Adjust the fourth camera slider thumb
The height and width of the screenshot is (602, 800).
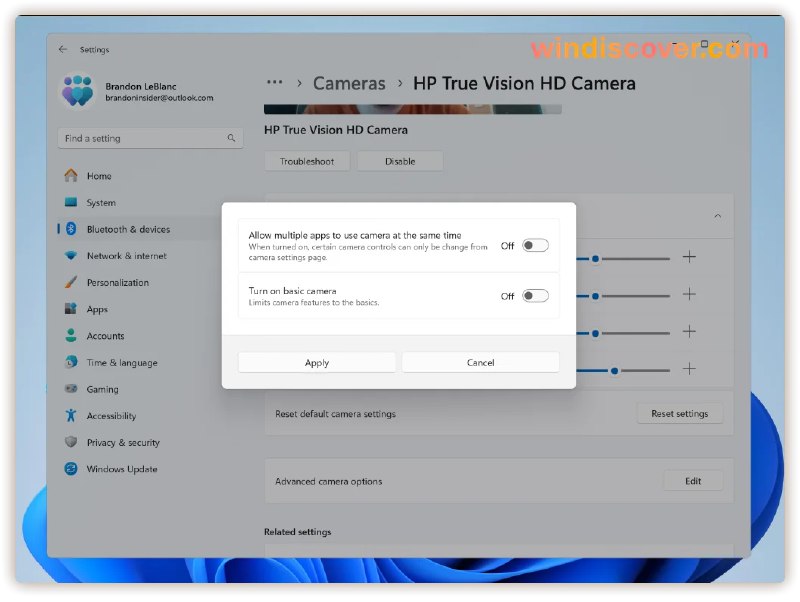[x=614, y=371]
